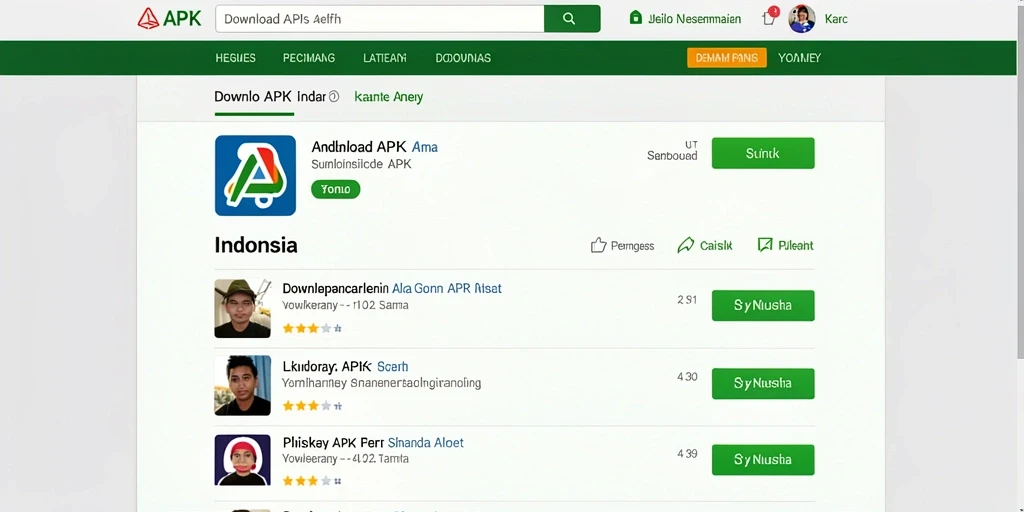
Task: Open the PECIMANG menu item
Action: (x=309, y=58)
